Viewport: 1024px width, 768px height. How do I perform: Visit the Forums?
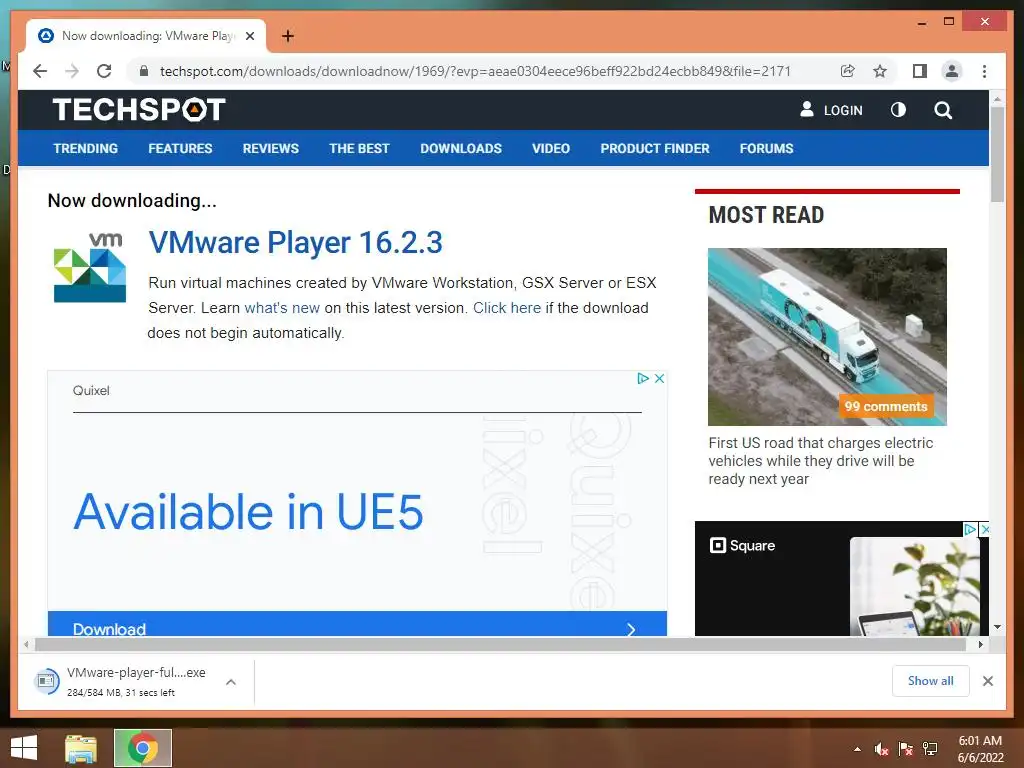[767, 148]
